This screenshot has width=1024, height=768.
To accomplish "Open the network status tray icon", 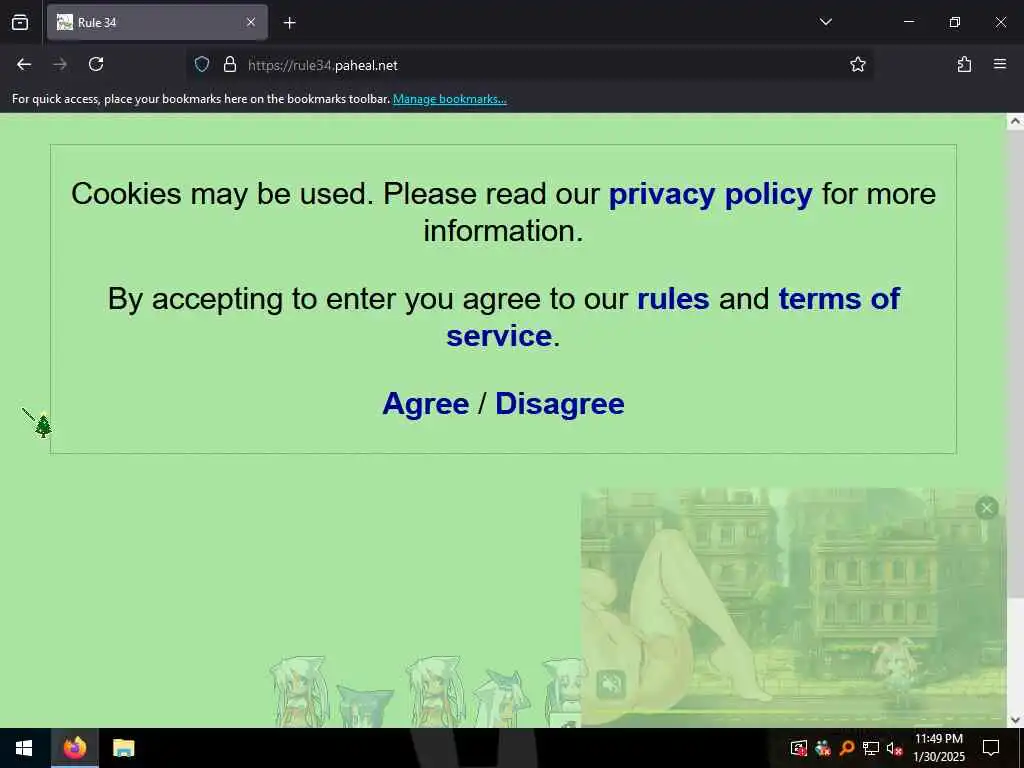I will tap(871, 748).
